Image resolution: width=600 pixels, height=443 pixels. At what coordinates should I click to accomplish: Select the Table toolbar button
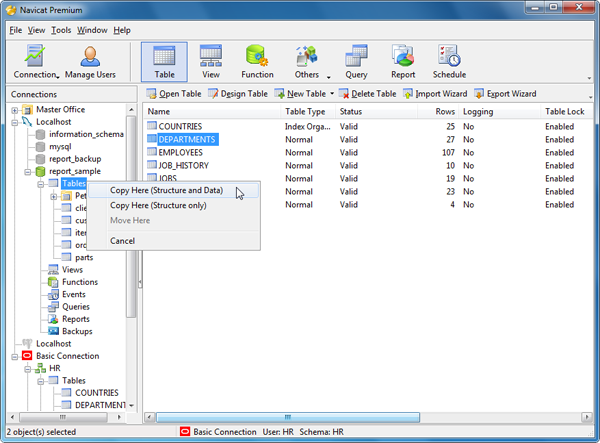pyautogui.click(x=164, y=62)
